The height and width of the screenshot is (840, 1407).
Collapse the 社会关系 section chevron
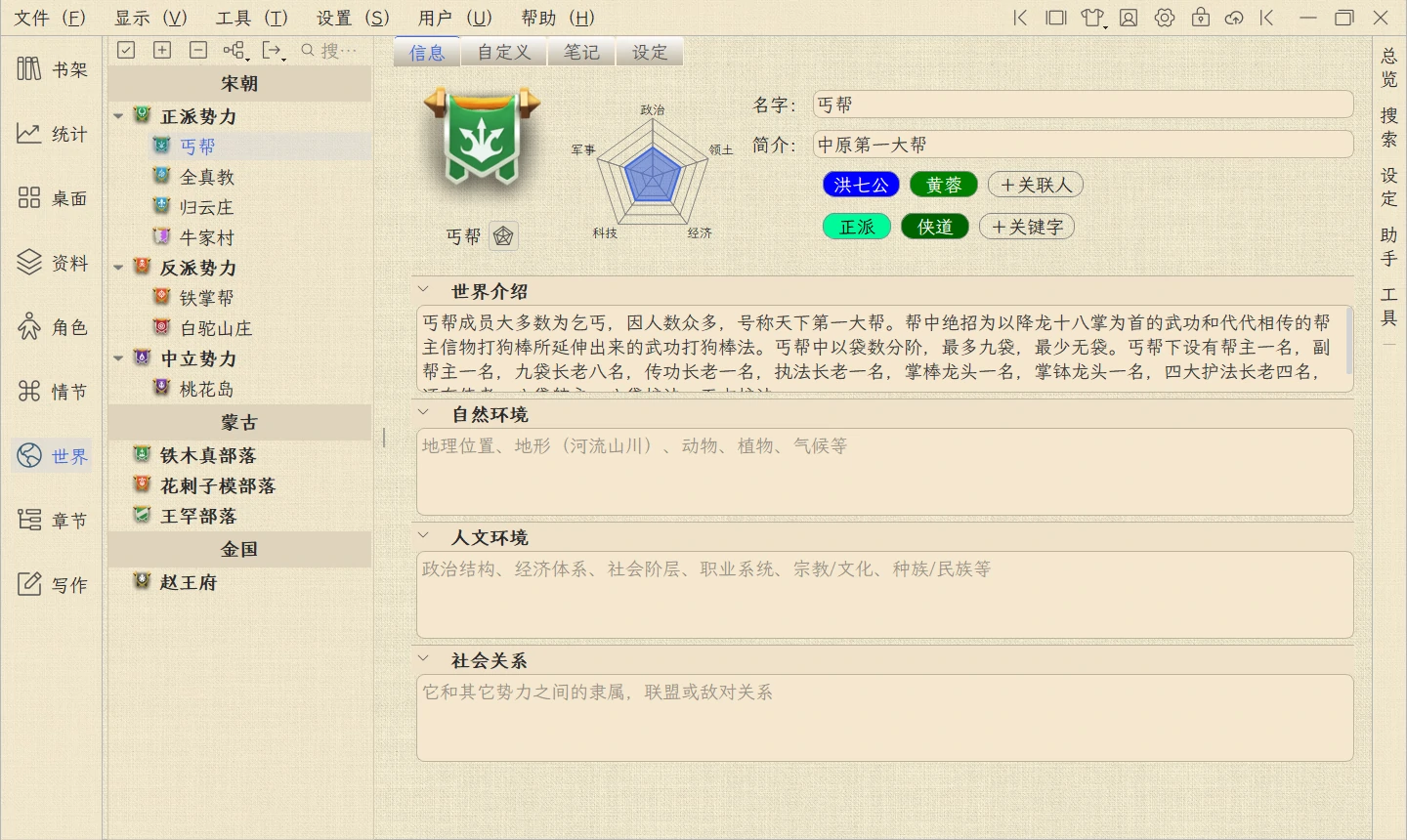[424, 659]
